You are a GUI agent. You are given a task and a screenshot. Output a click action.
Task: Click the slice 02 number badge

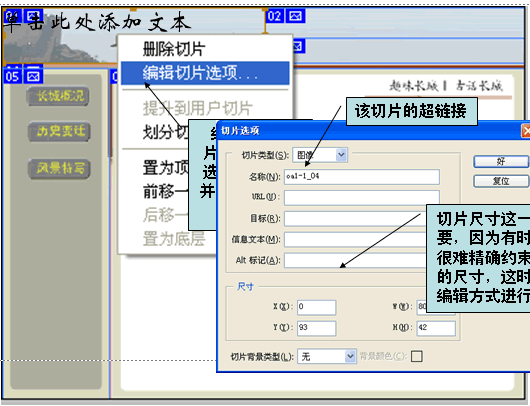tap(275, 16)
